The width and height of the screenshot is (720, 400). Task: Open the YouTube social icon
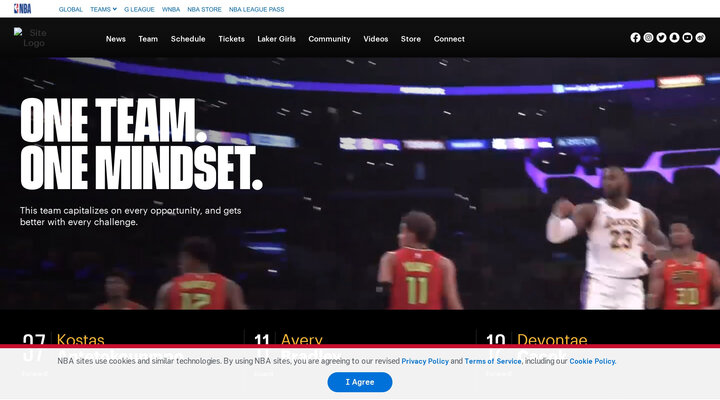coord(687,38)
